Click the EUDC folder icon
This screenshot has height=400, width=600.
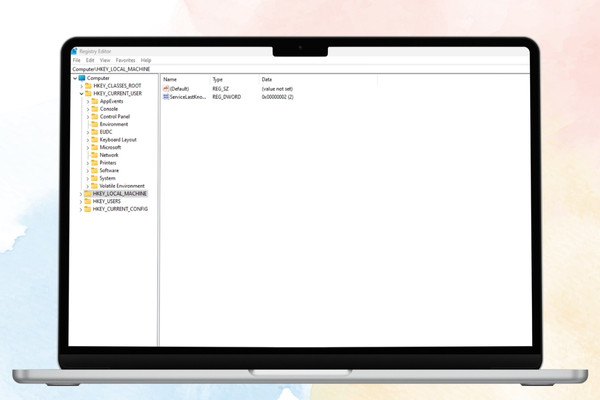(x=95, y=132)
